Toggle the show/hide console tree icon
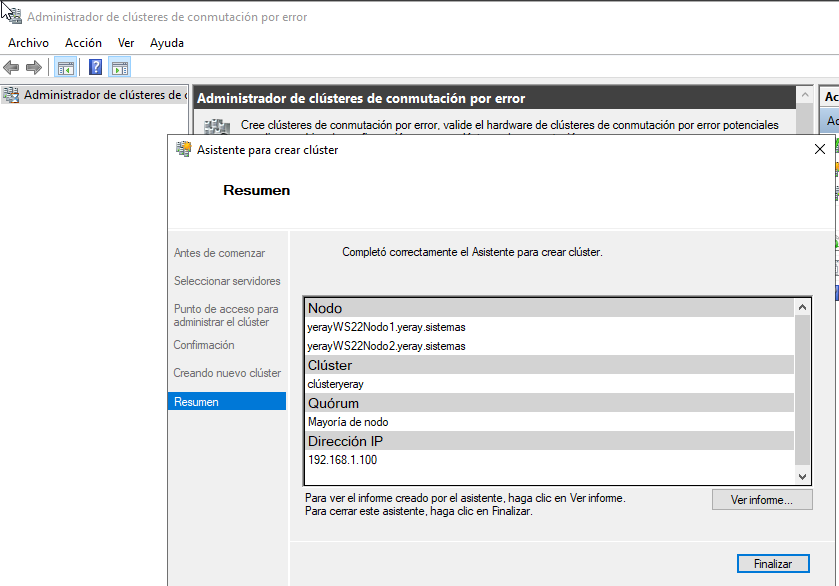Viewport: 839px width, 586px height. tap(66, 67)
